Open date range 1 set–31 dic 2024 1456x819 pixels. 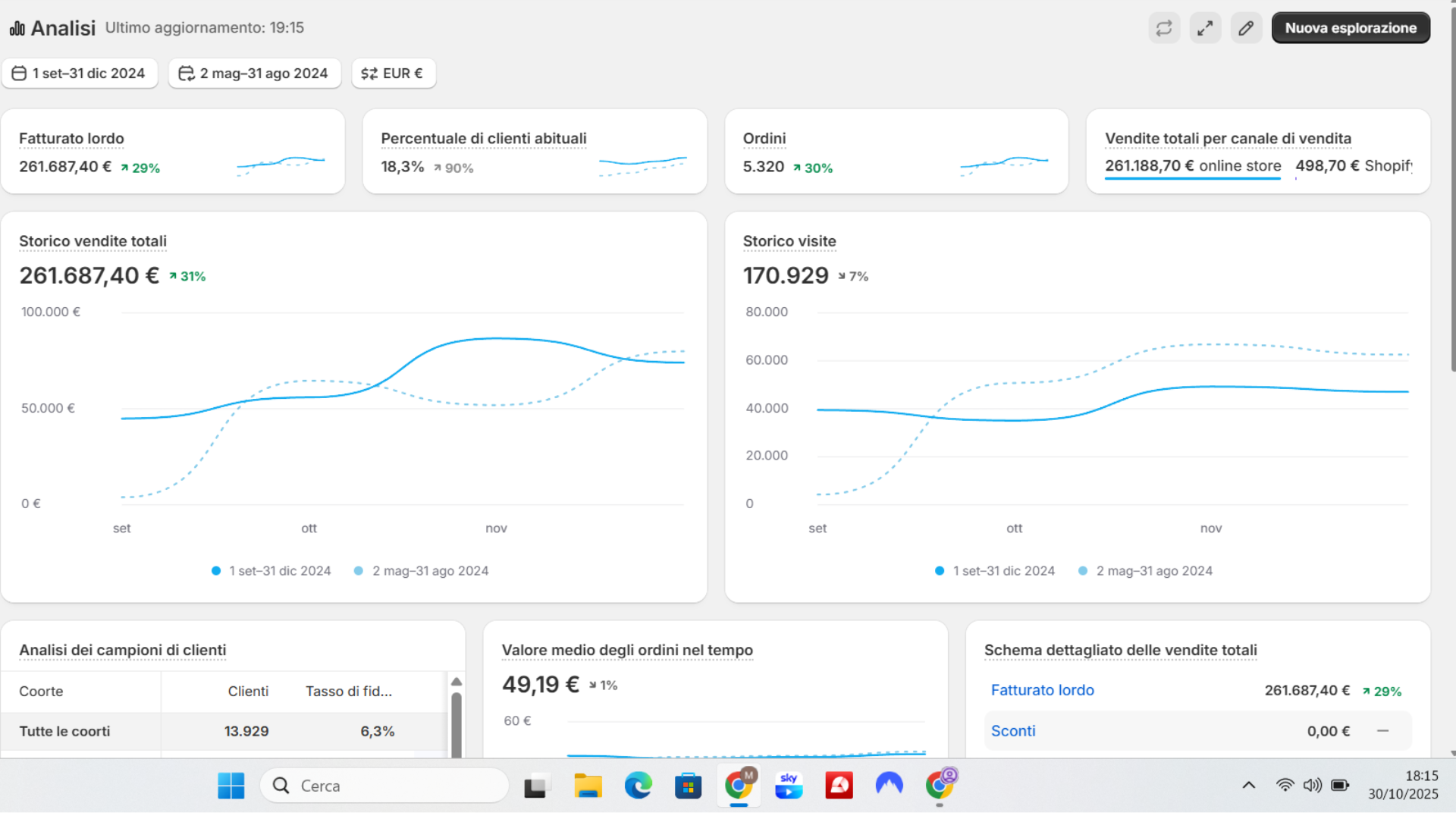80,74
